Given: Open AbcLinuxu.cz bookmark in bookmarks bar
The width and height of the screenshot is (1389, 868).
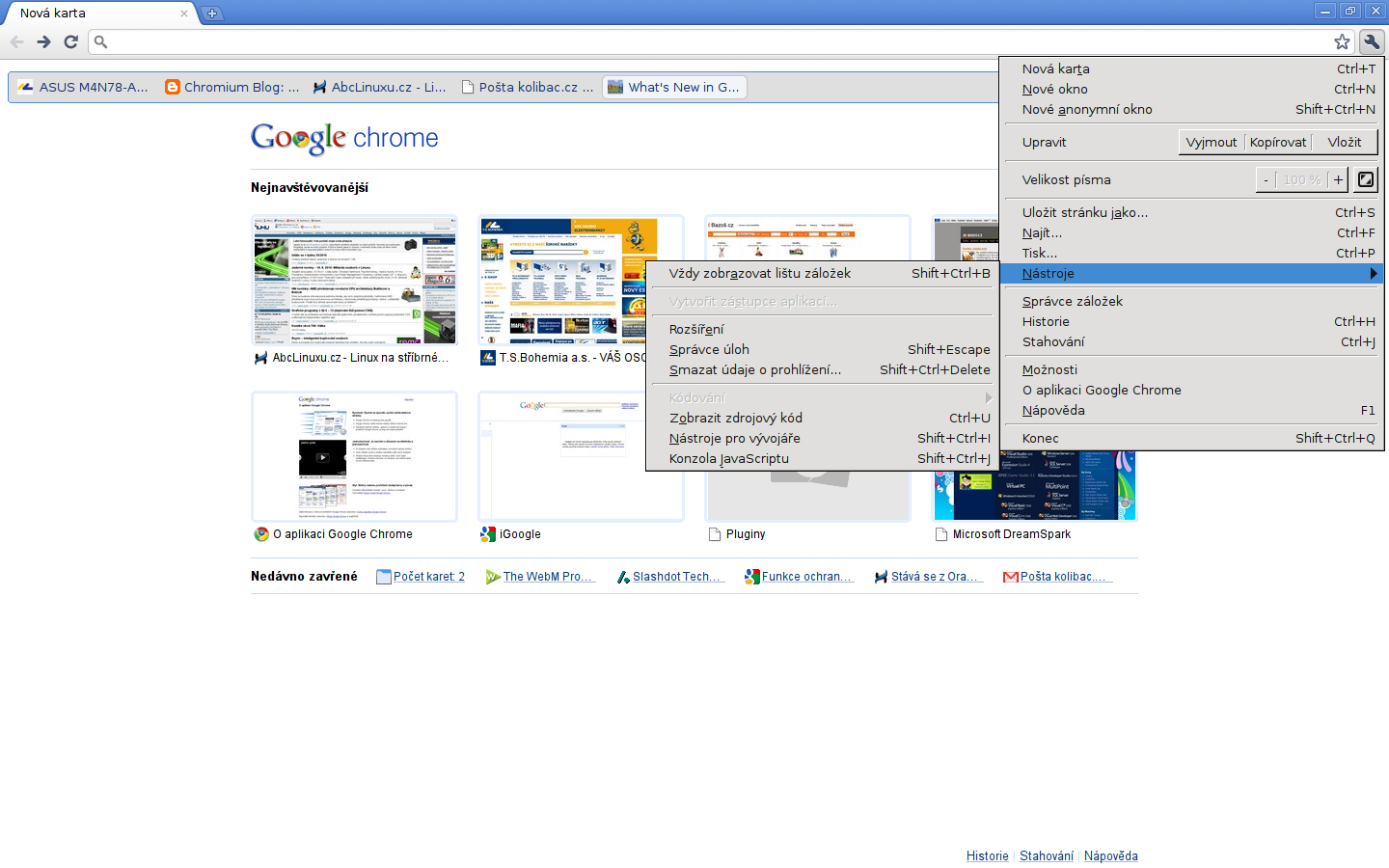Looking at the screenshot, I should coord(379,87).
